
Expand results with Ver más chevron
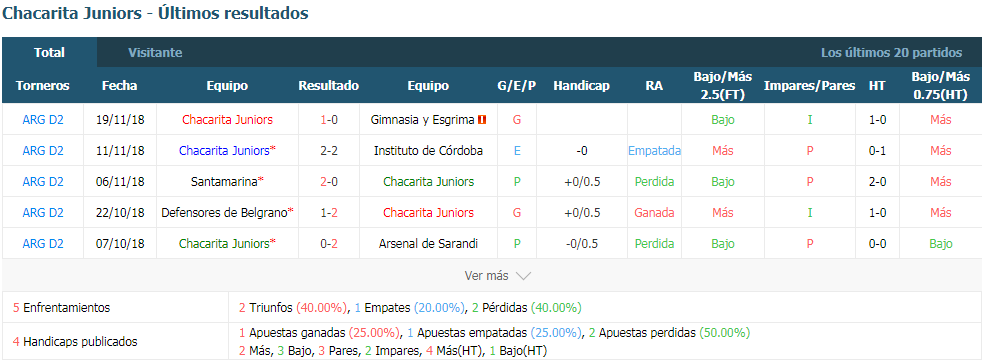524,276
